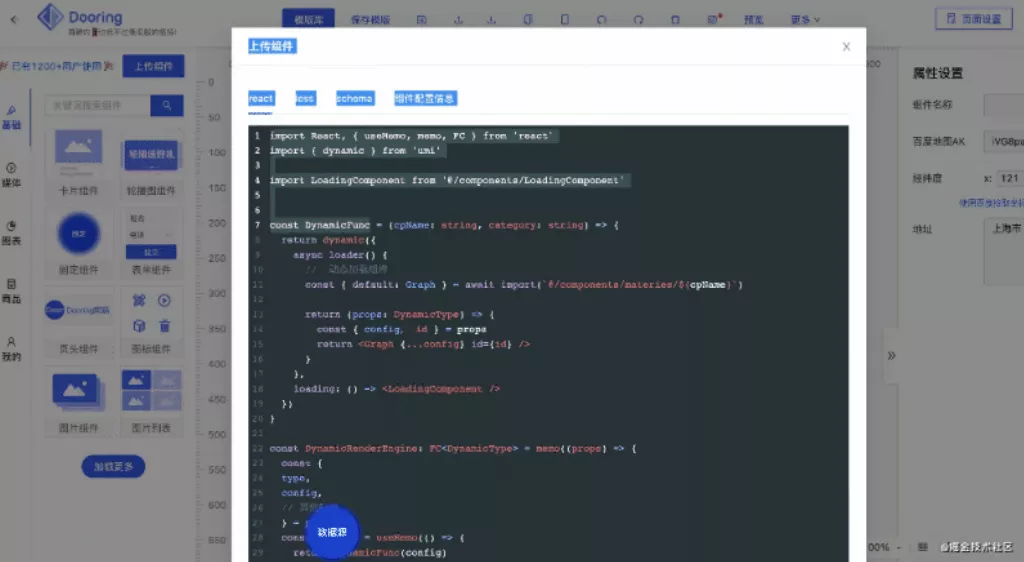Screen dimensions: 1024x562
Task: Click the blue 上传组件 button
Action: point(153,67)
